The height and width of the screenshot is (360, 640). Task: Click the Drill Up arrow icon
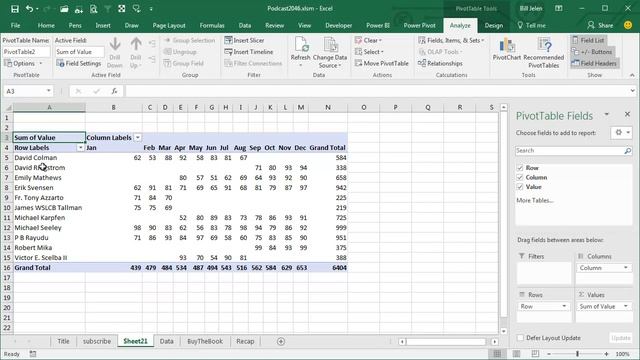tap(136, 44)
